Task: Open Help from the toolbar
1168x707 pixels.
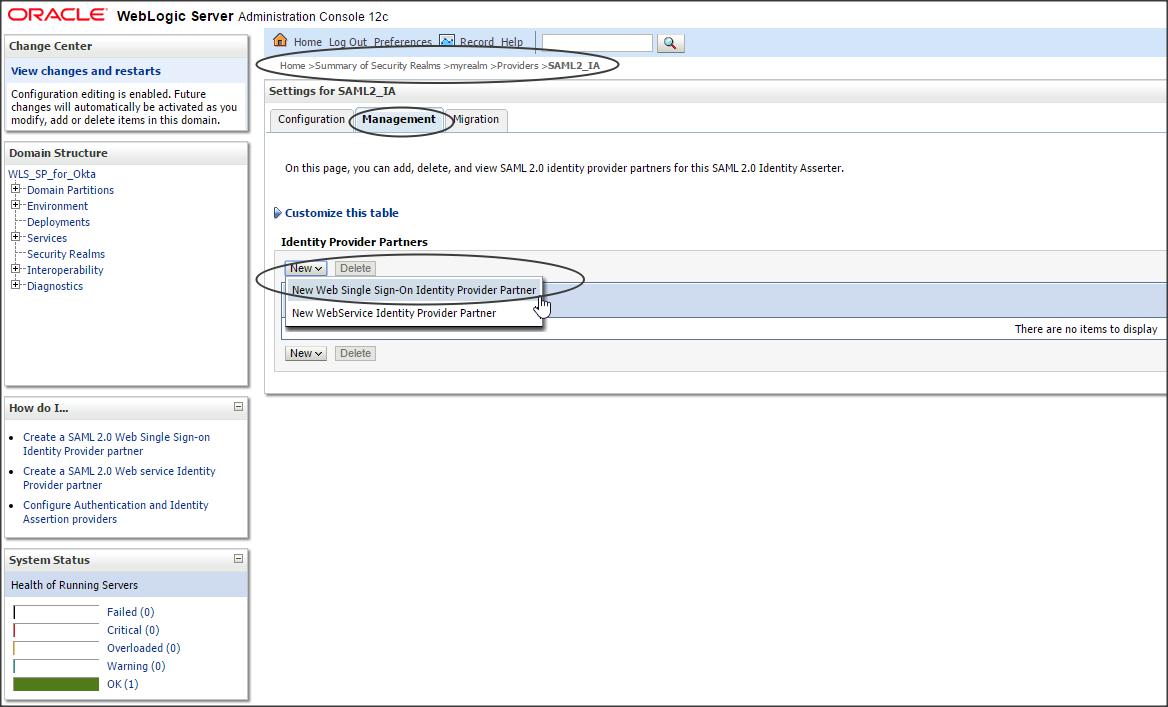Action: pos(512,42)
